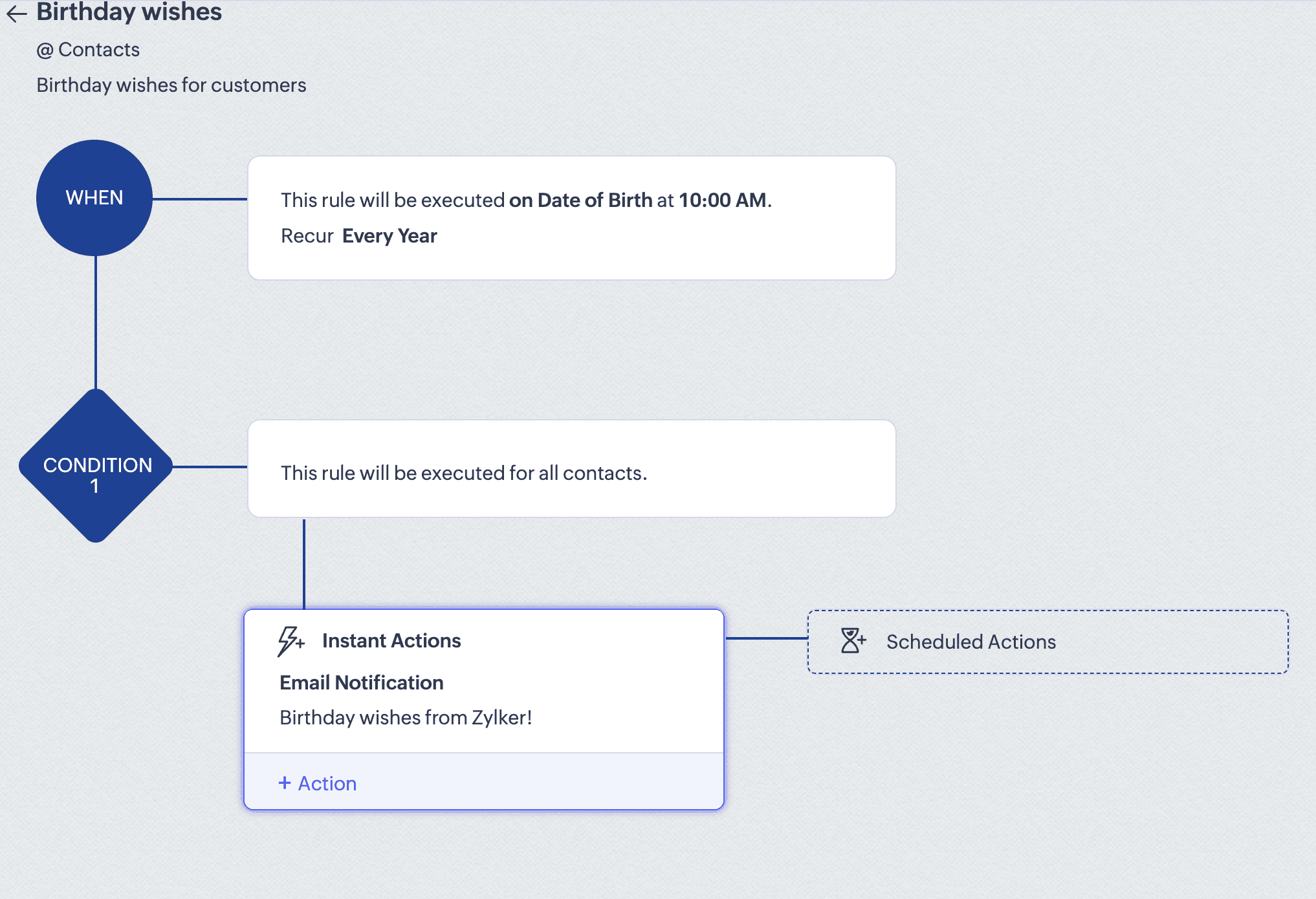
Task: Open the all contacts condition card
Action: tap(572, 469)
